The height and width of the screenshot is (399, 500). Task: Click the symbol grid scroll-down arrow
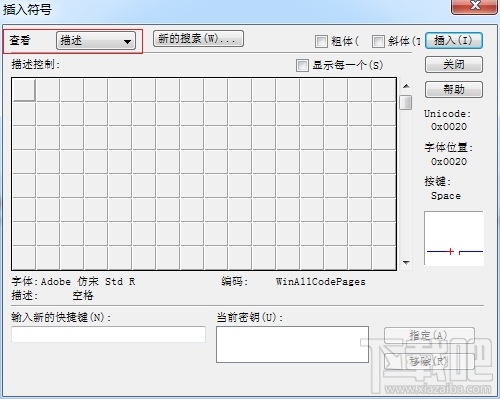pos(406,263)
